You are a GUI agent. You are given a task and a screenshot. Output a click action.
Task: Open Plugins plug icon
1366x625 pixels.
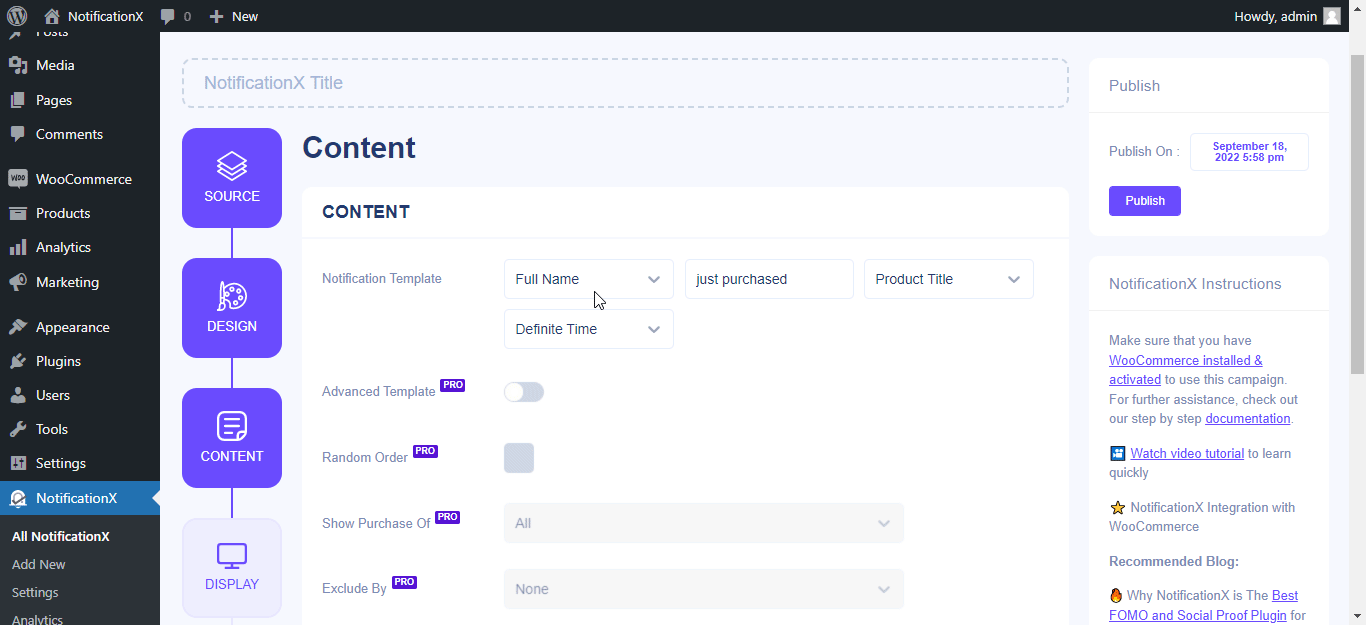(18, 361)
